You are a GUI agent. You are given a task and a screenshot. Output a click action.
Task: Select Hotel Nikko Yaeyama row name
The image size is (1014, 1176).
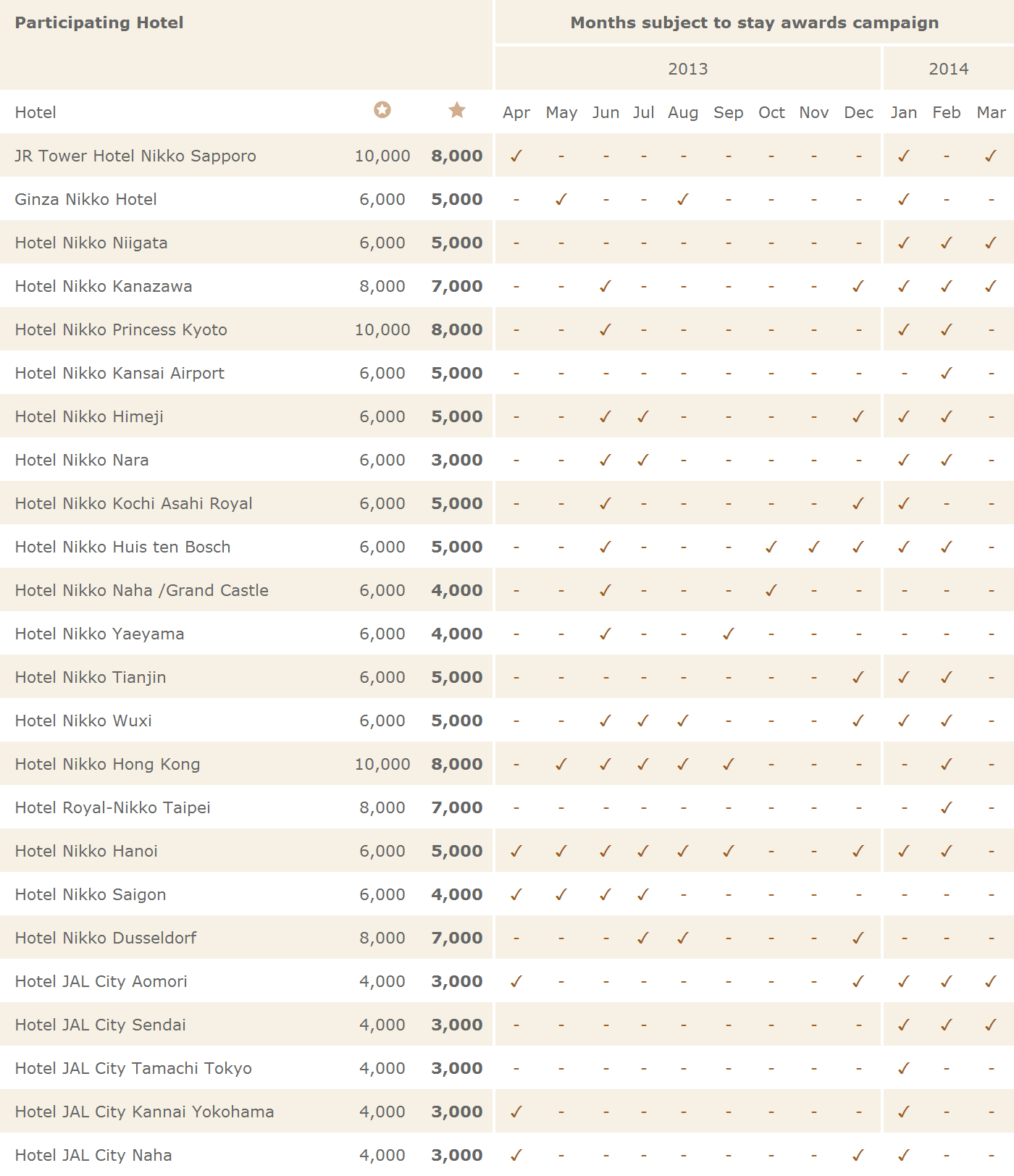(100, 634)
